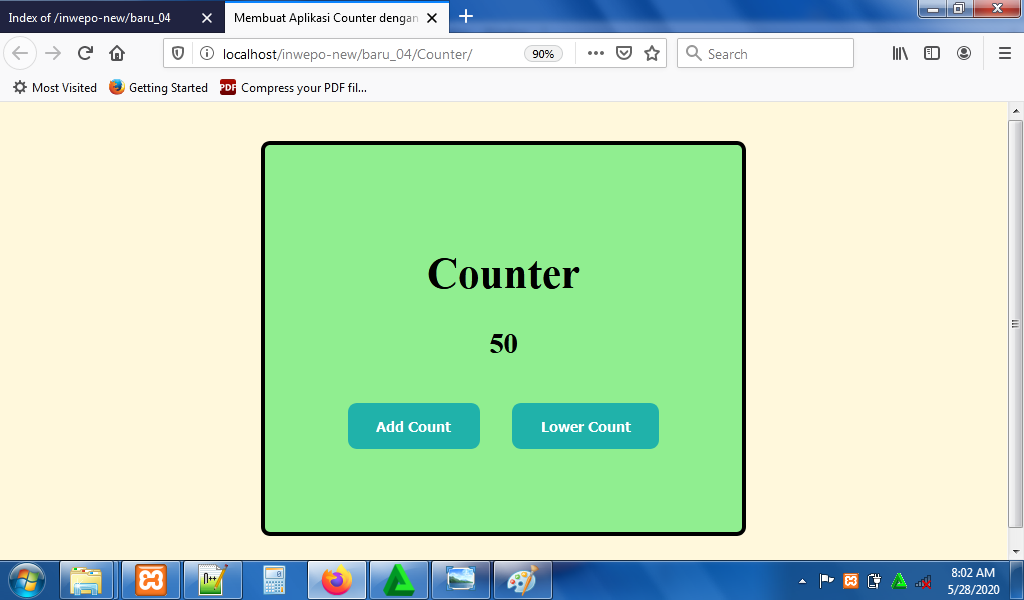The image size is (1024, 600).
Task: Open the Windows Start menu
Action: click(27, 580)
